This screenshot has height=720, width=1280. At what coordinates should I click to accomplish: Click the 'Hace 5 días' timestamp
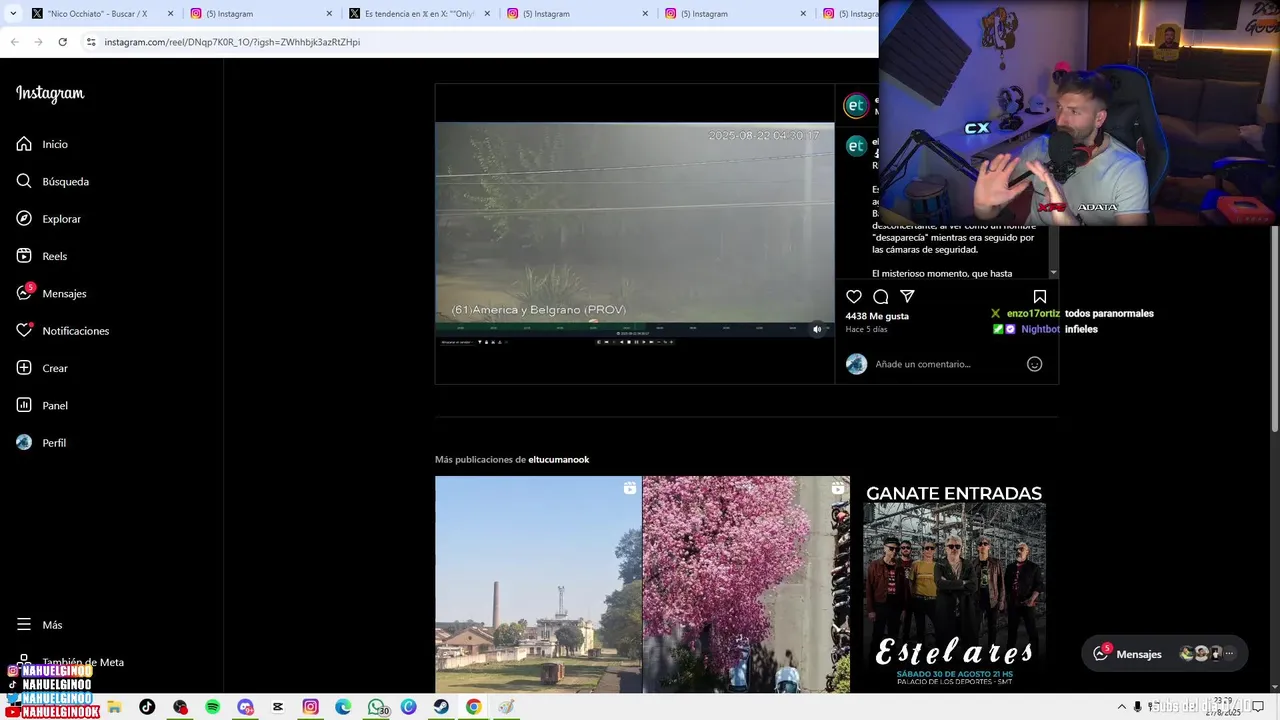click(x=866, y=329)
